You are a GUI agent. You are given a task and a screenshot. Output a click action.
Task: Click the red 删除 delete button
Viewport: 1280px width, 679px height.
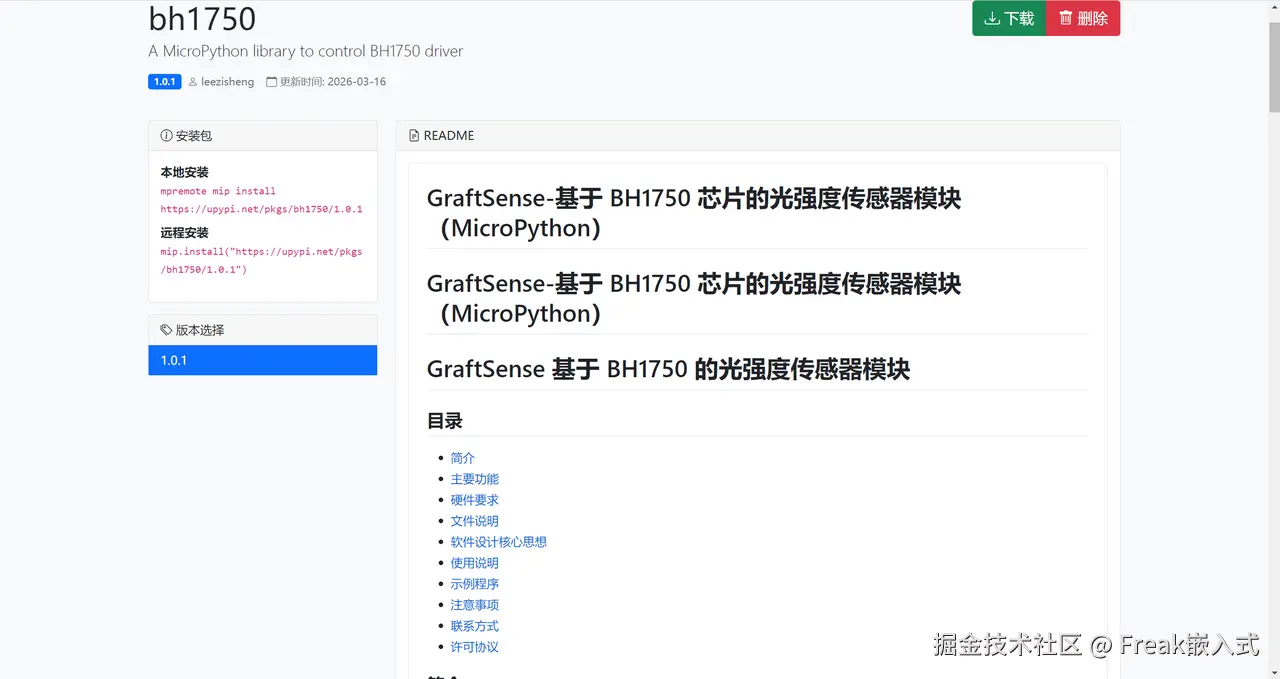coord(1083,18)
